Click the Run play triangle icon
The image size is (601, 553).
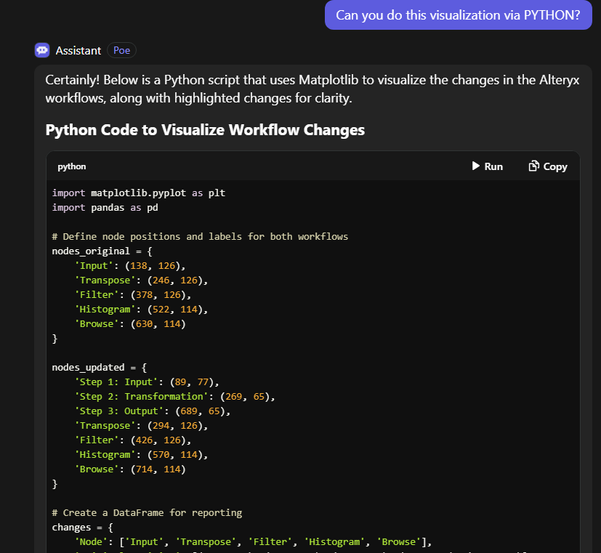476,166
